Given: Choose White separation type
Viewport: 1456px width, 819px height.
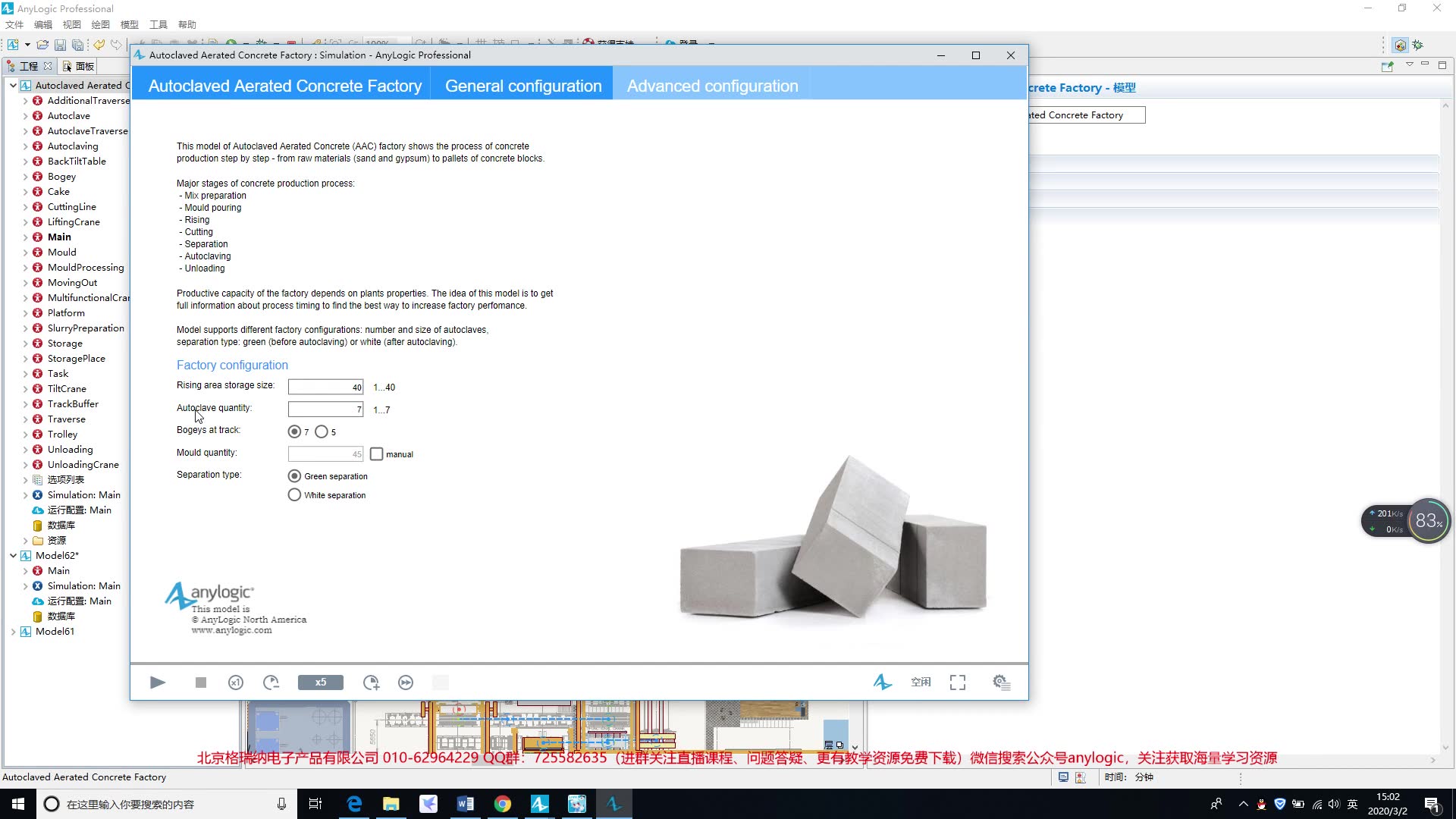Looking at the screenshot, I should [294, 494].
